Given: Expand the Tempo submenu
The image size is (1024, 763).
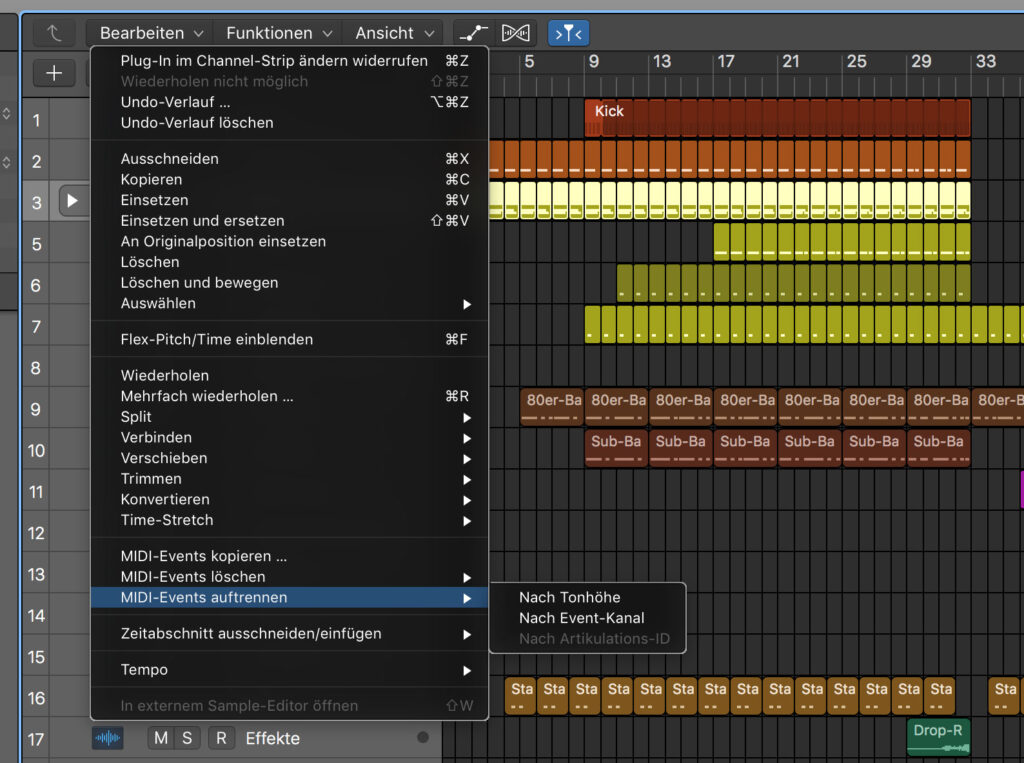Looking at the screenshot, I should 289,670.
